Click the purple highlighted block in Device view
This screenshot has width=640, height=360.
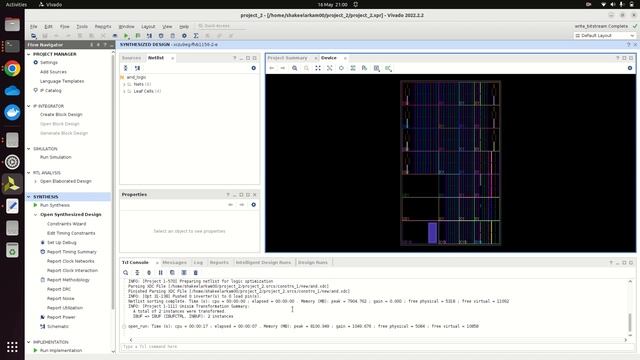click(432, 233)
